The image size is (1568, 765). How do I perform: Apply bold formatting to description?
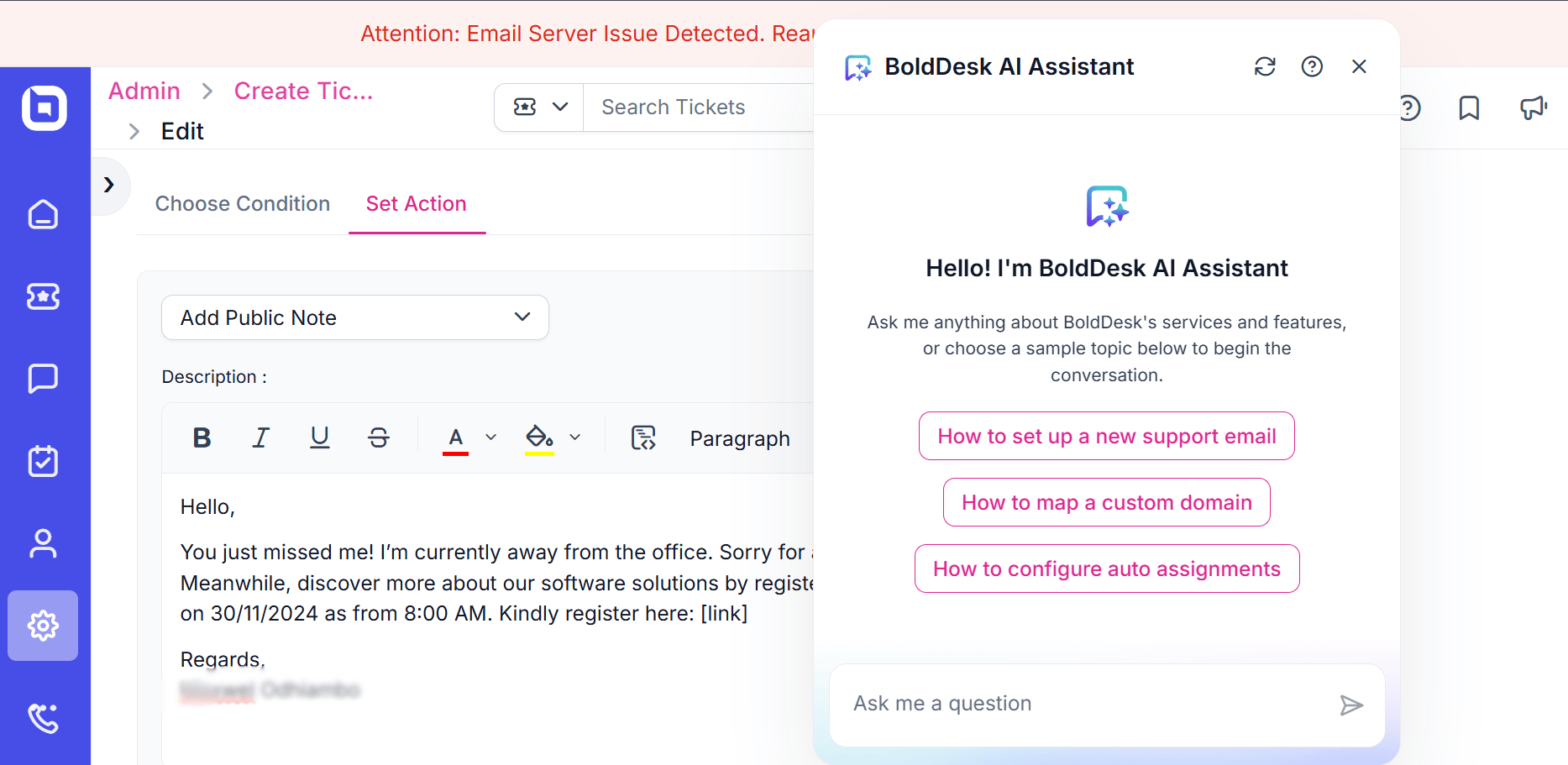(202, 438)
